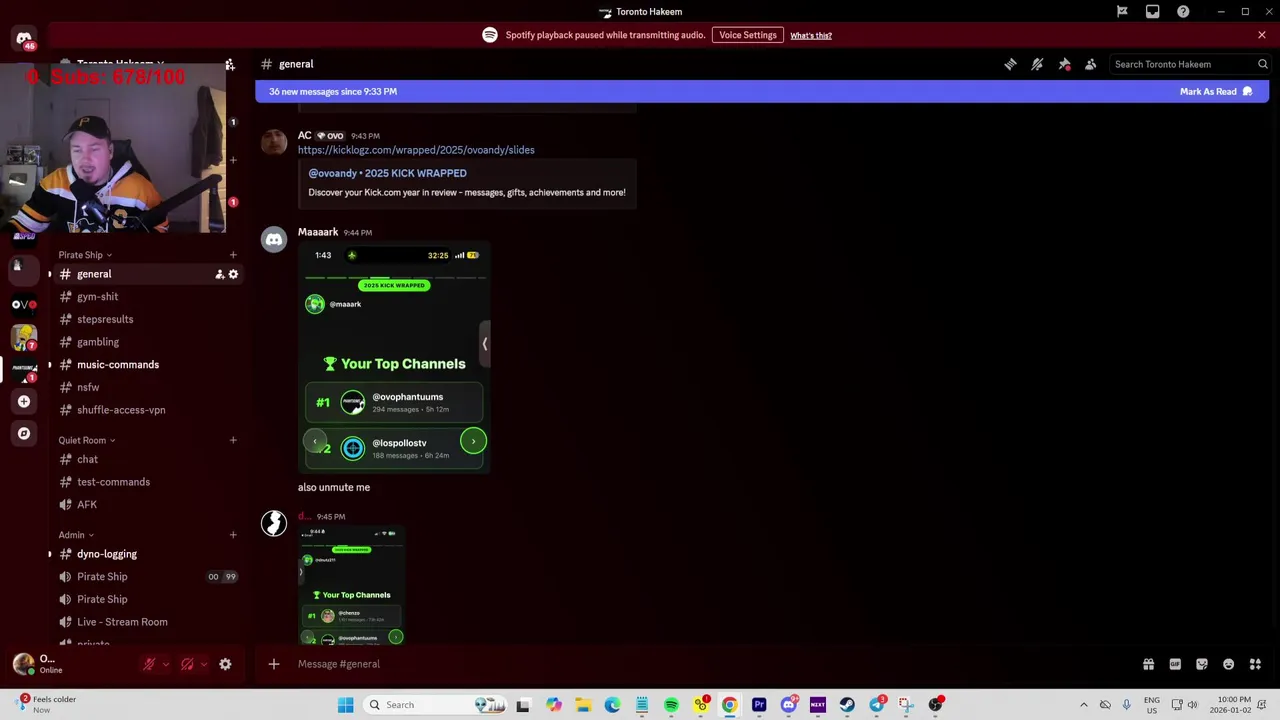Click the Voice Settings button
Image resolution: width=1280 pixels, height=720 pixels.
coord(747,35)
